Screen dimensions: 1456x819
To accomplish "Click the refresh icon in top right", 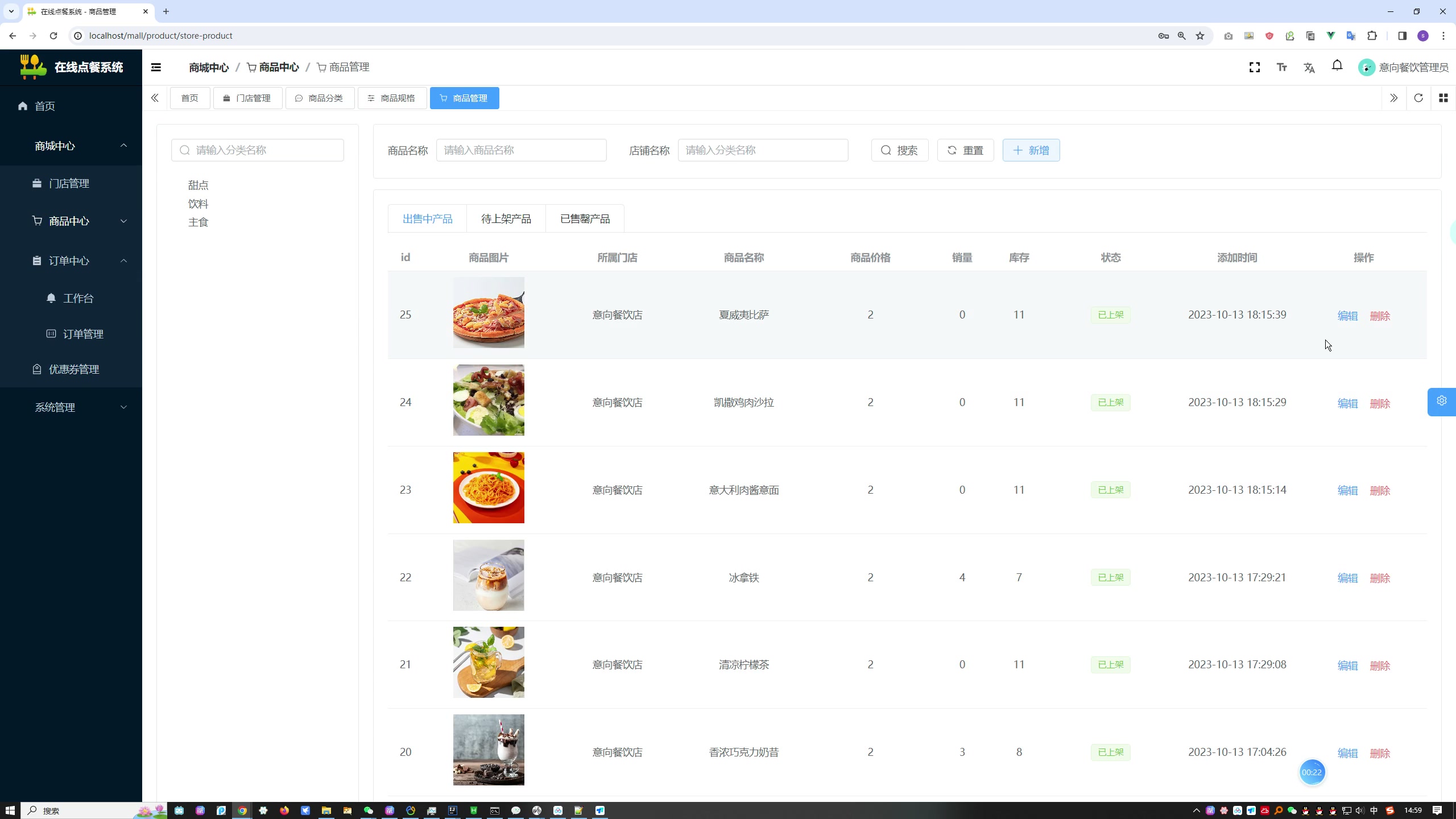I will 1419,97.
